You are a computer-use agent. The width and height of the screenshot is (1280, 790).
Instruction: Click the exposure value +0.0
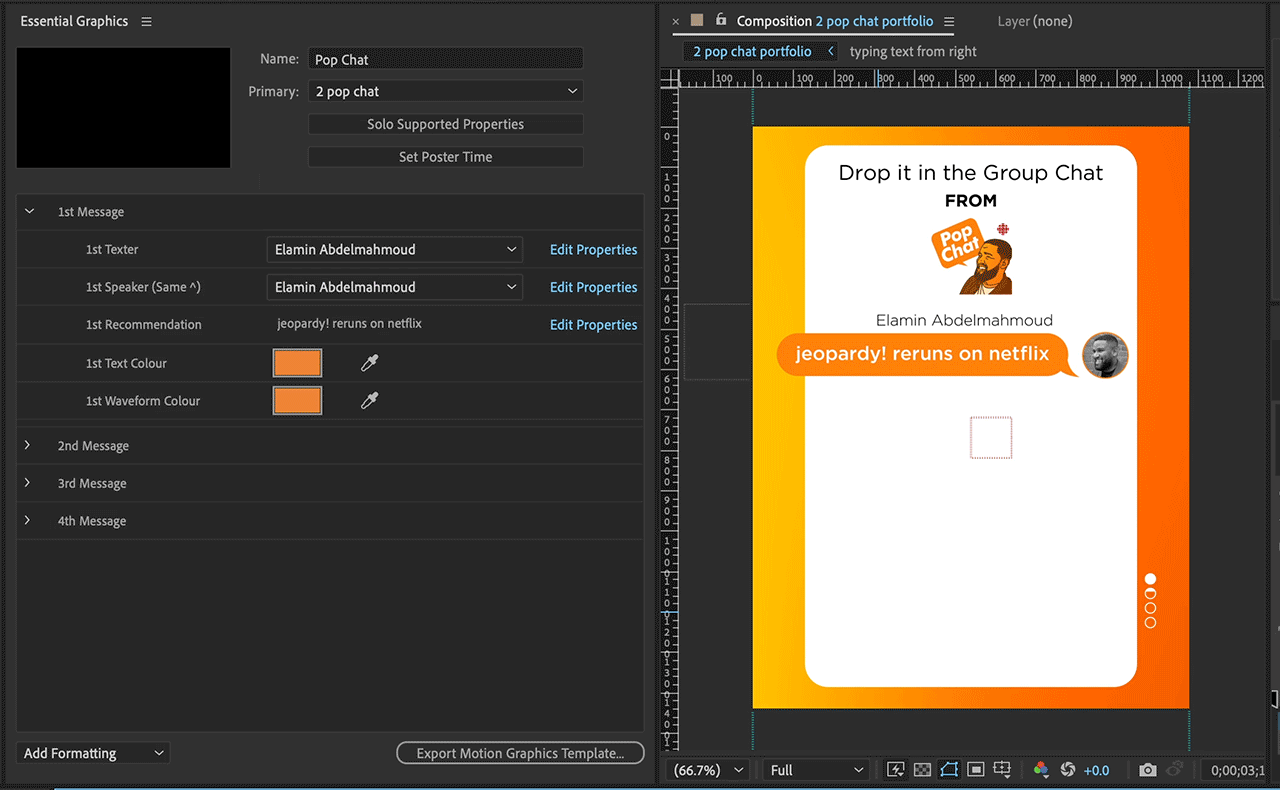tap(1097, 770)
